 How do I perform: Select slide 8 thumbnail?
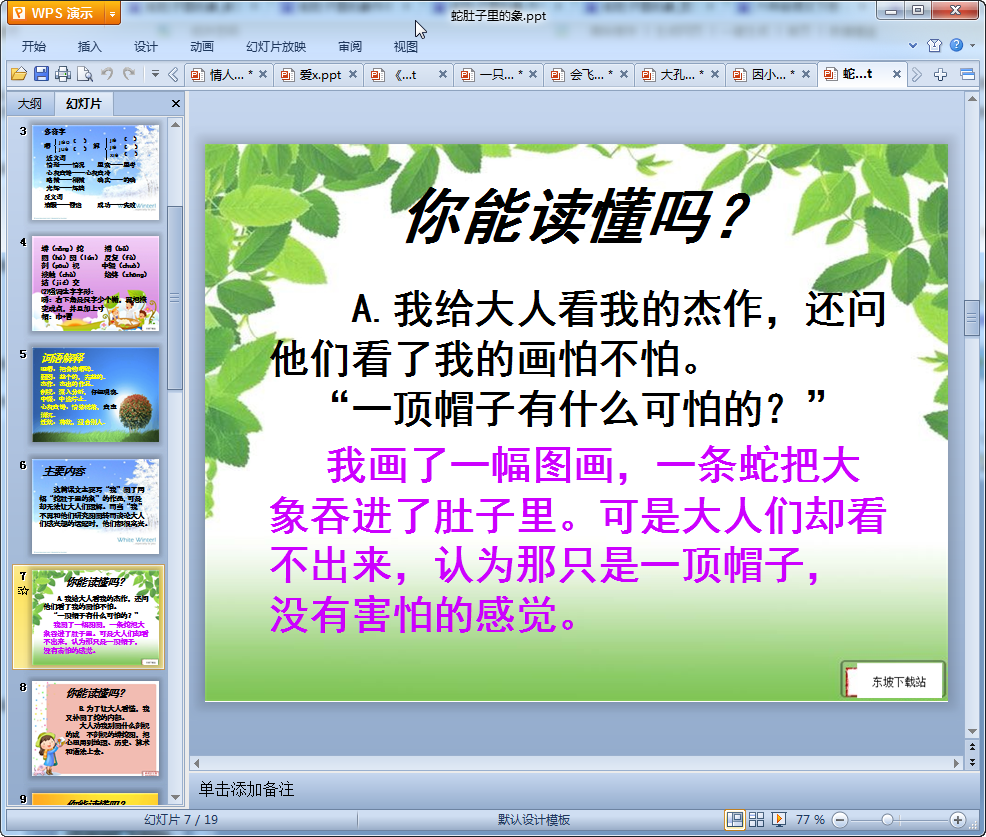click(96, 728)
